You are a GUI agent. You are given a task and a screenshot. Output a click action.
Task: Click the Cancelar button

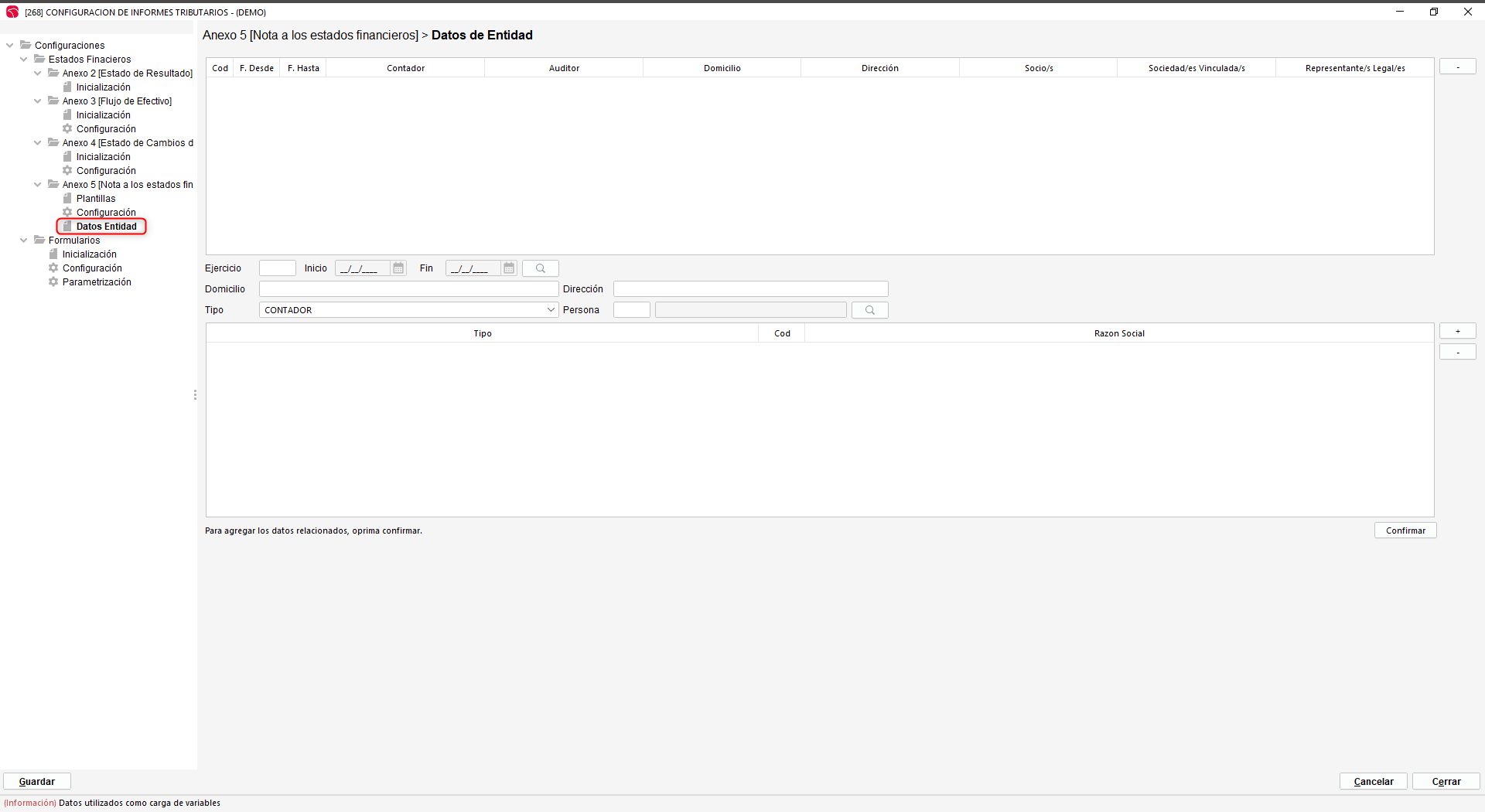(1373, 782)
